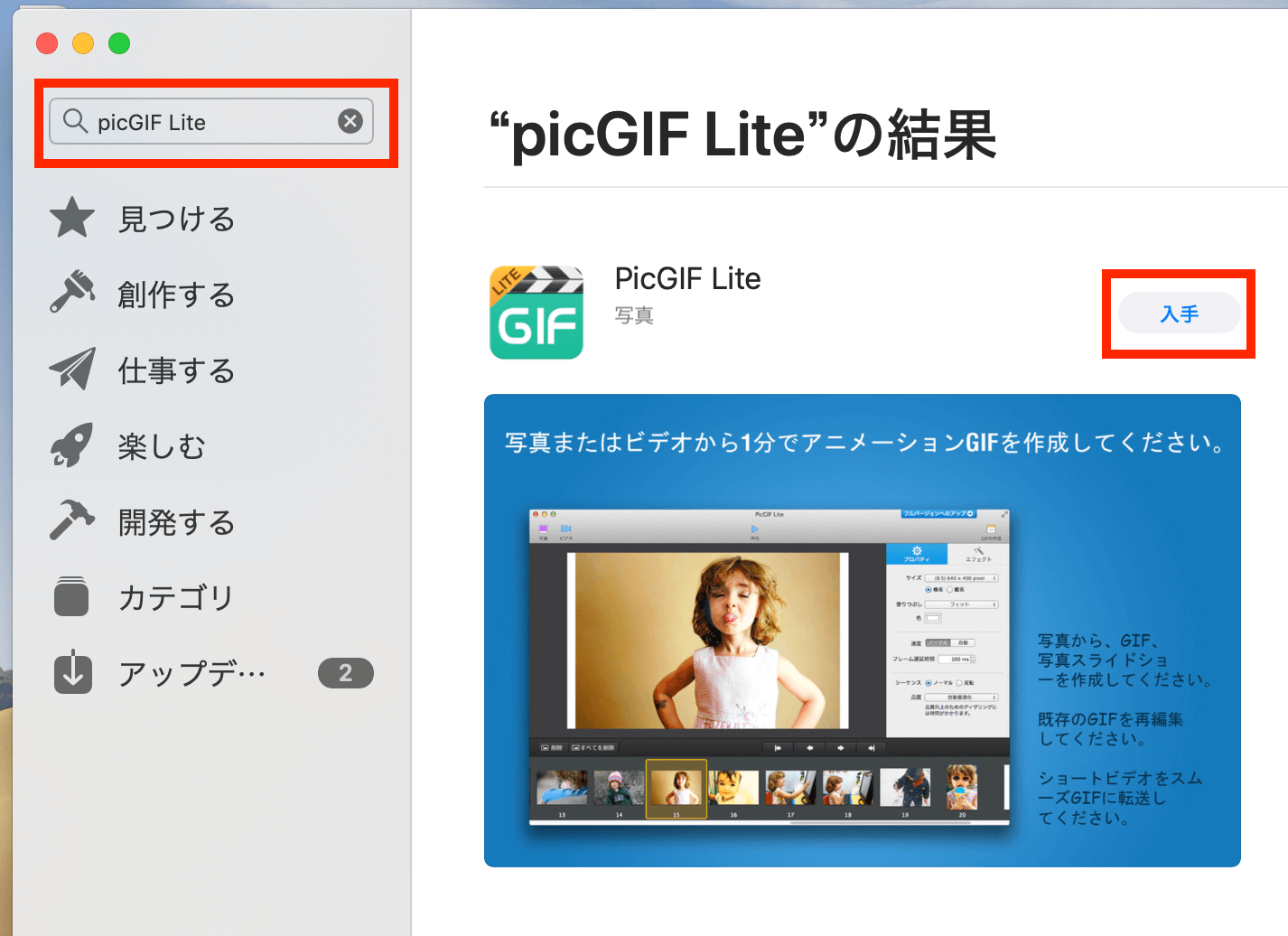Click the PicGIF Lite app icon
The height and width of the screenshot is (936, 1288).
tap(537, 313)
